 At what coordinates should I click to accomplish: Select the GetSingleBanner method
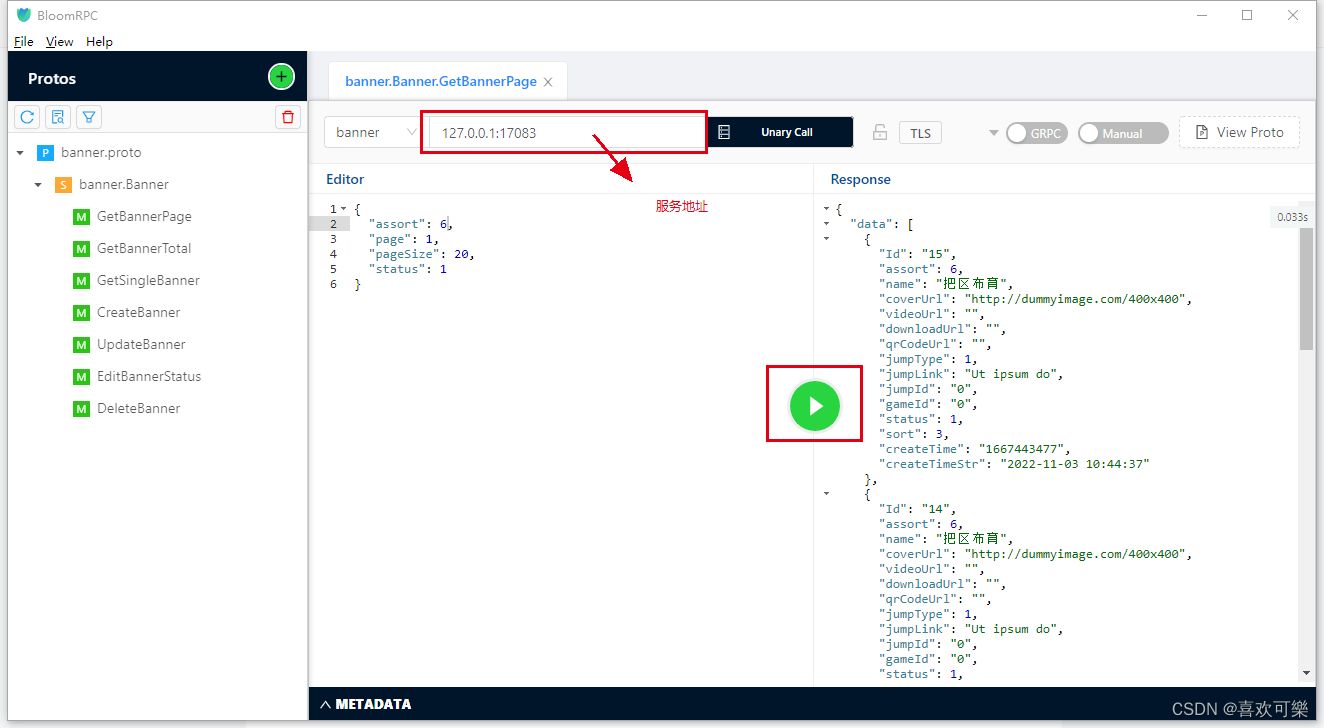click(x=148, y=281)
